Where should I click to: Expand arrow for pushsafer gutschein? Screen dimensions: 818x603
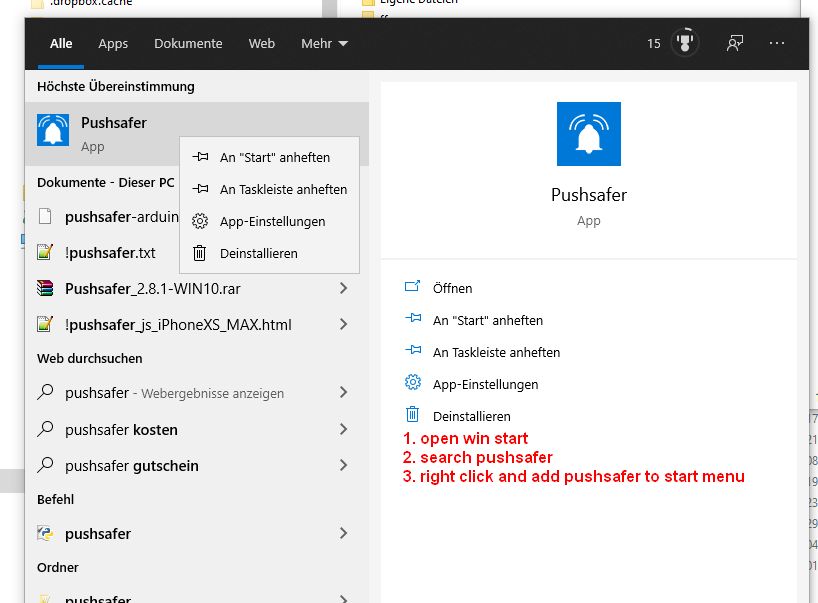point(343,465)
